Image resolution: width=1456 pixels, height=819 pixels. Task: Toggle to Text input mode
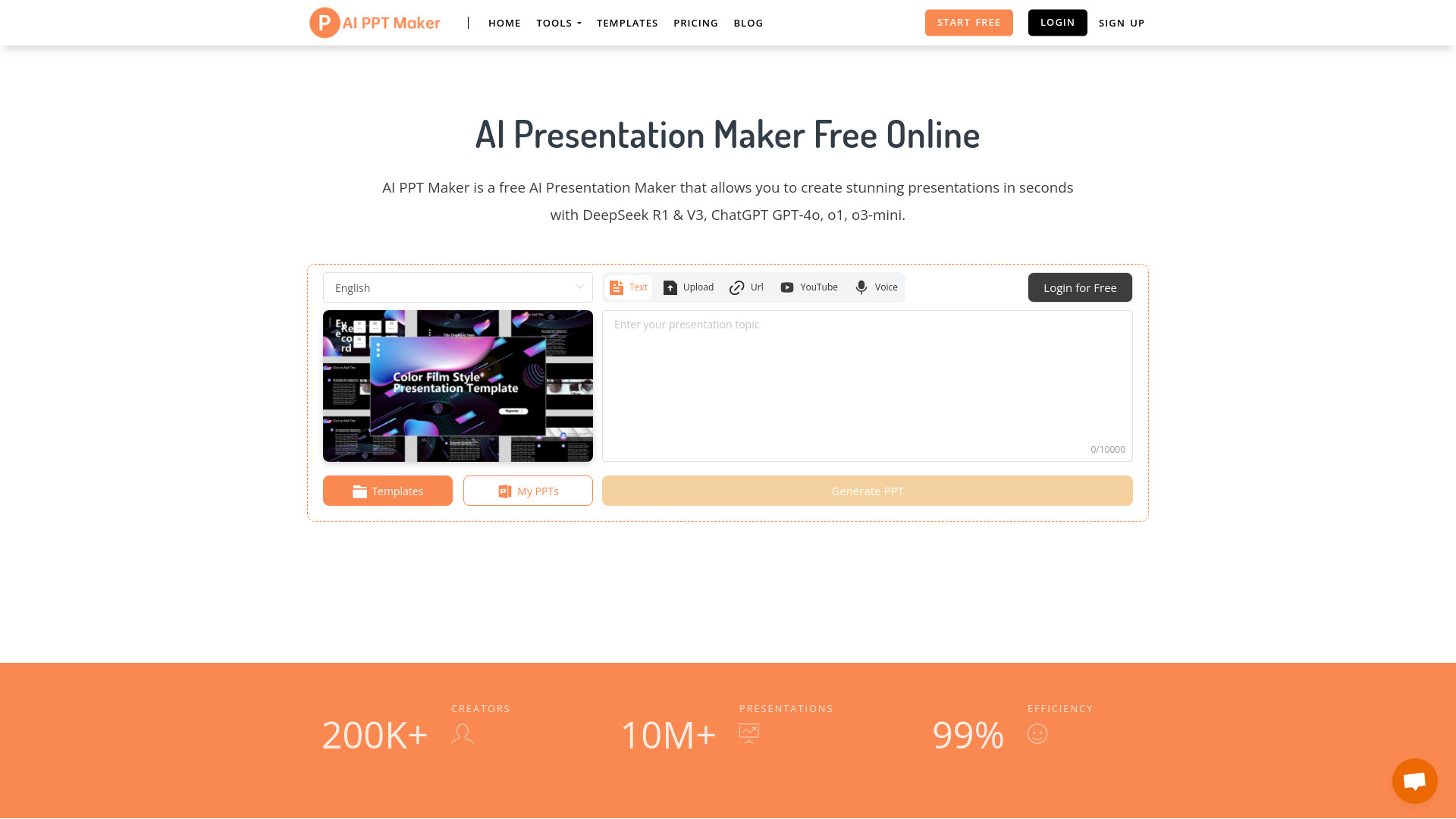628,287
